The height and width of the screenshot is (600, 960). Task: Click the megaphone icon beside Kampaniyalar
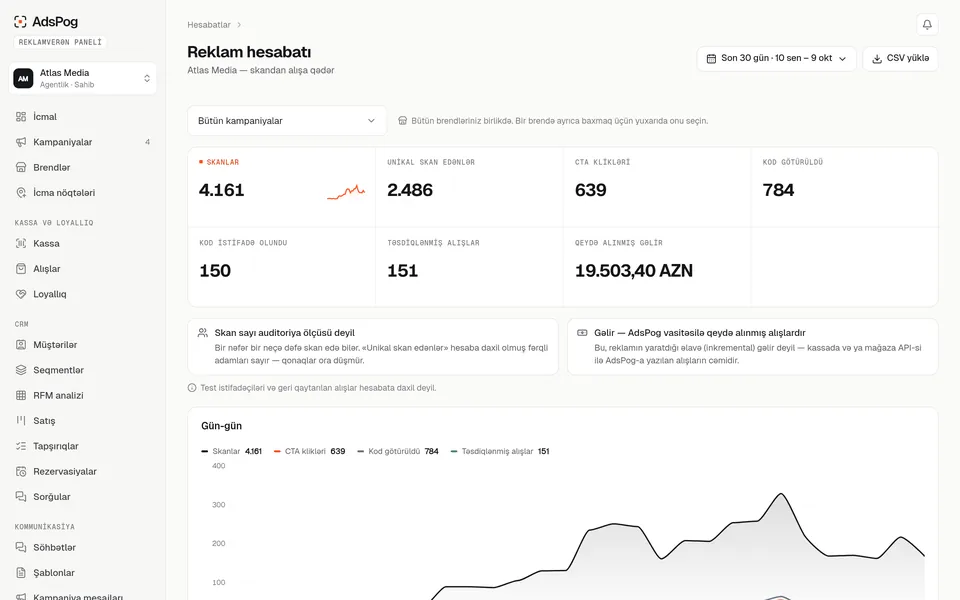point(21,142)
